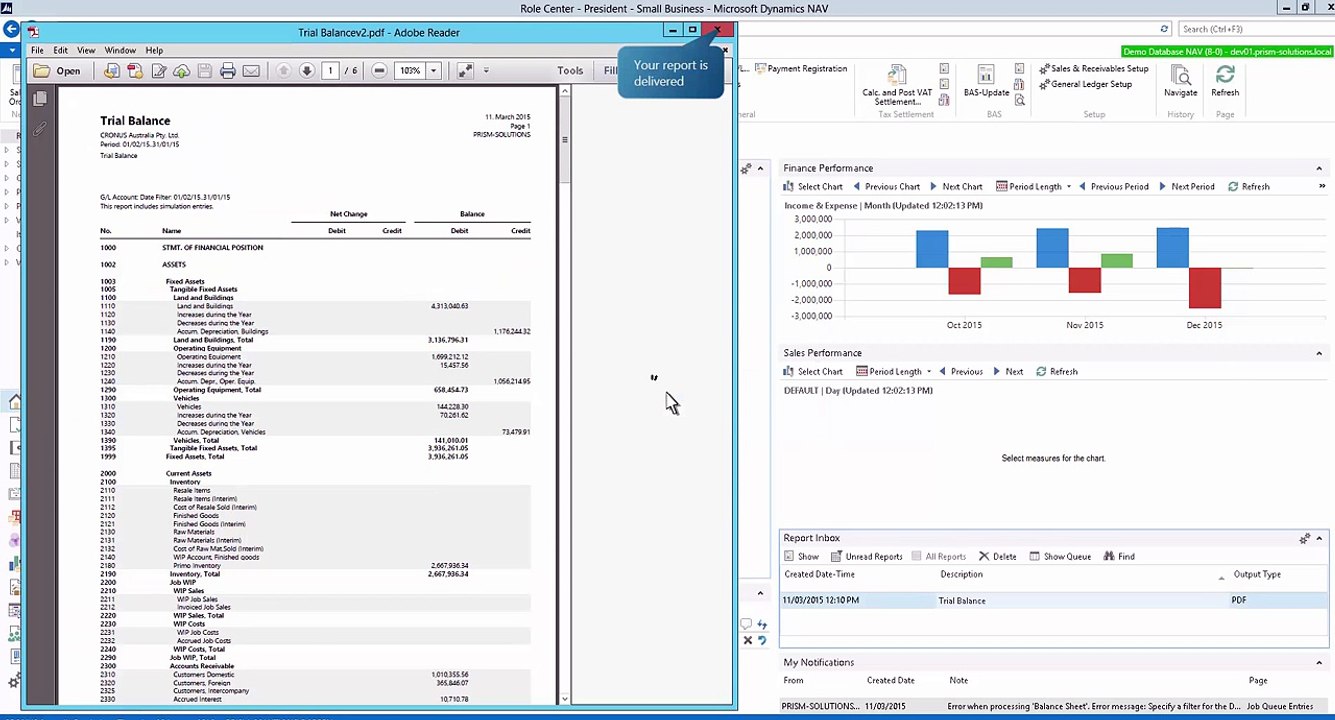
Task: Click Previous Period in Finance Performance
Action: pyautogui.click(x=1113, y=186)
